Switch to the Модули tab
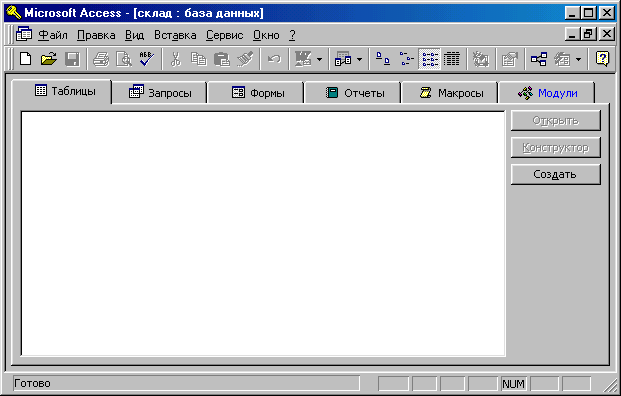Image resolution: width=621 pixels, height=396 pixels. [x=547, y=93]
